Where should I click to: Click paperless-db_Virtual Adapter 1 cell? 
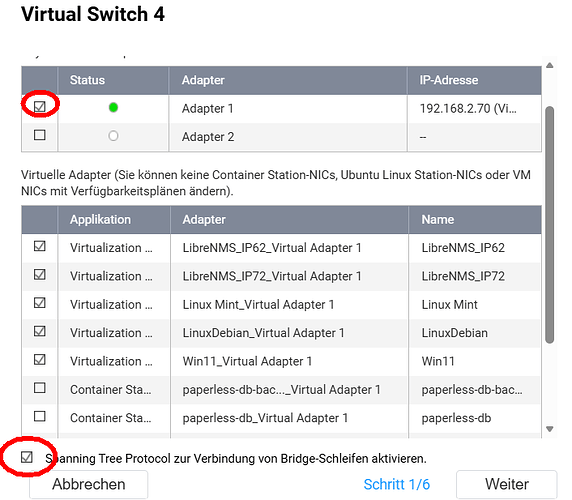click(x=289, y=418)
